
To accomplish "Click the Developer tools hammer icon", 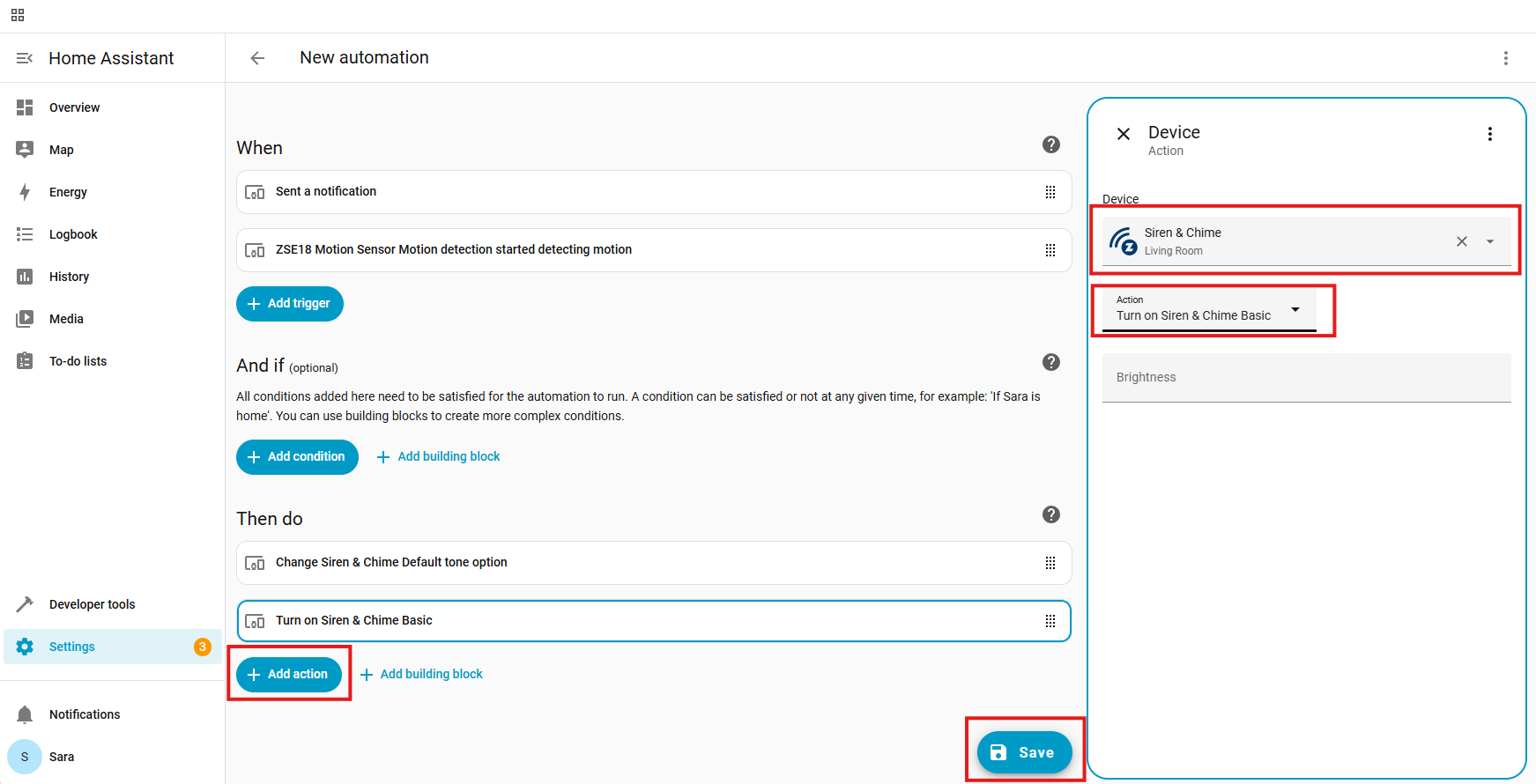I will (x=25, y=604).
